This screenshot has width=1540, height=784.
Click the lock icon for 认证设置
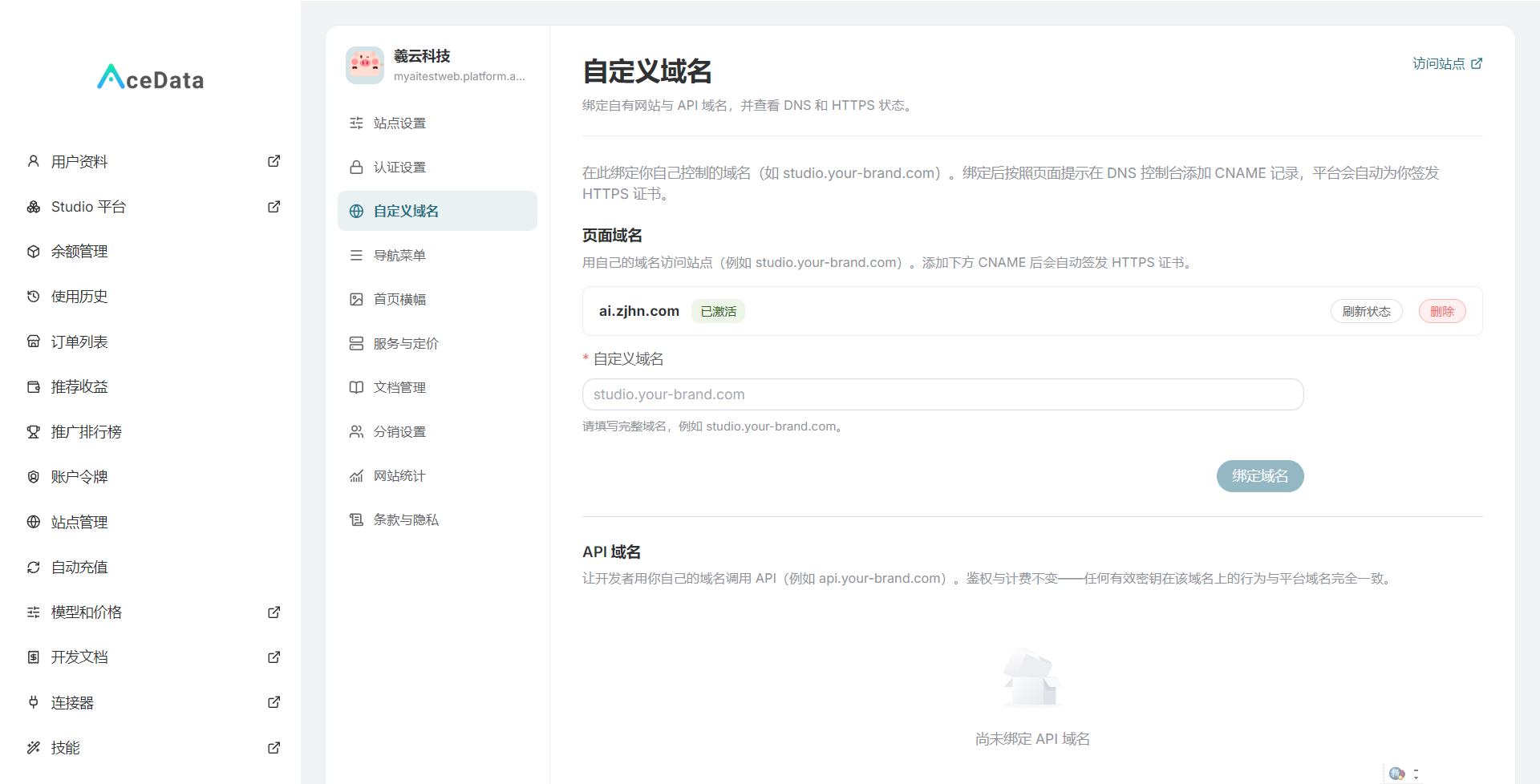(356, 167)
